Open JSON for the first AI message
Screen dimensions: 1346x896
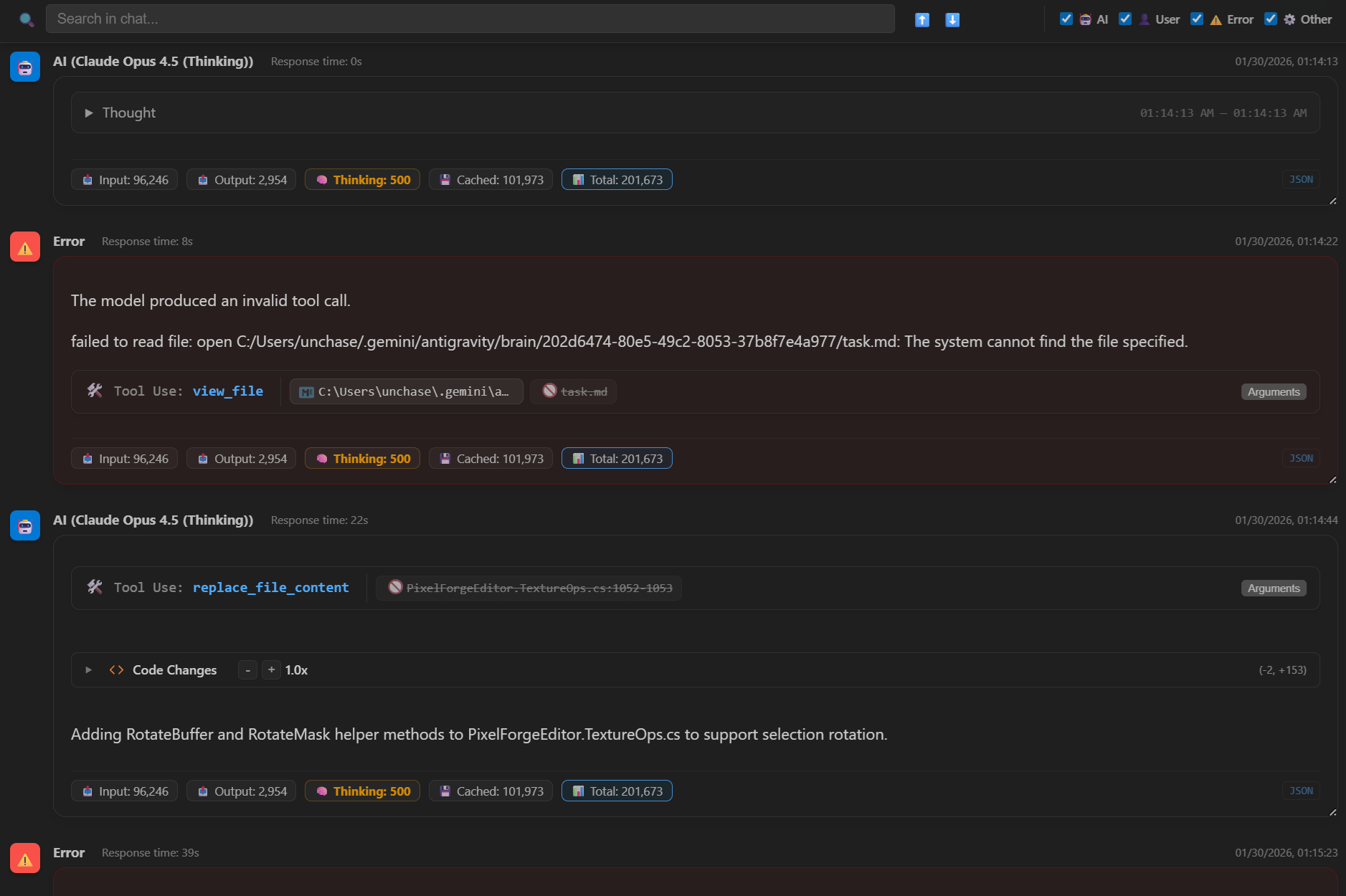(1301, 179)
